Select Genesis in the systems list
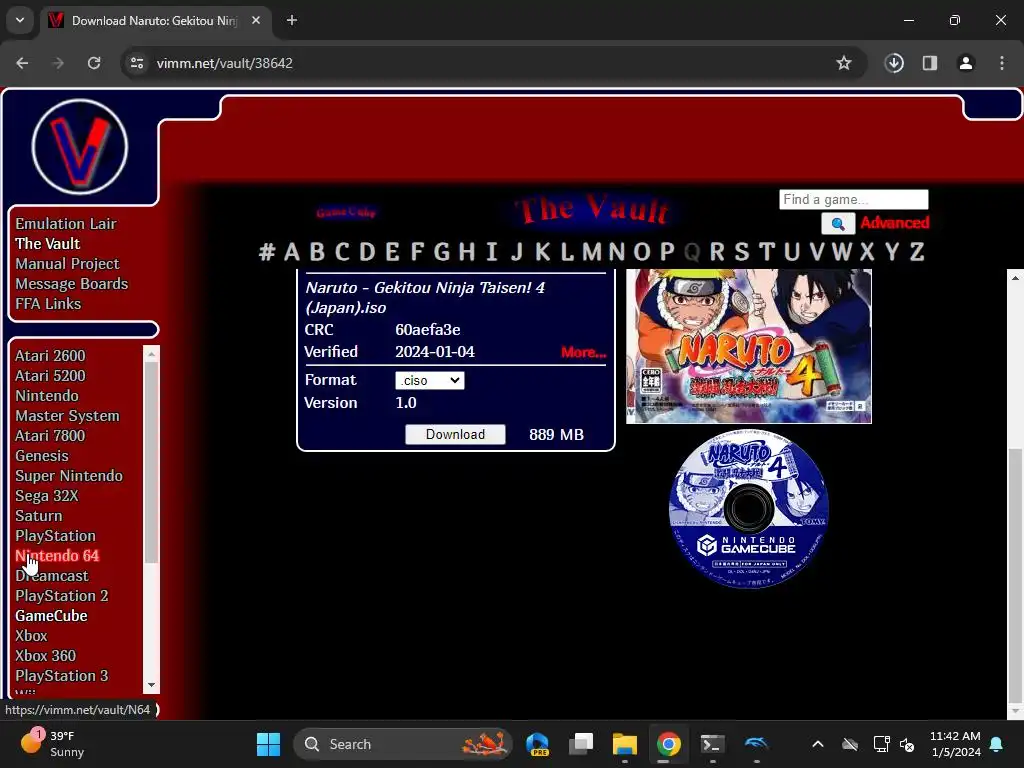This screenshot has height=768, width=1024. (x=41, y=456)
